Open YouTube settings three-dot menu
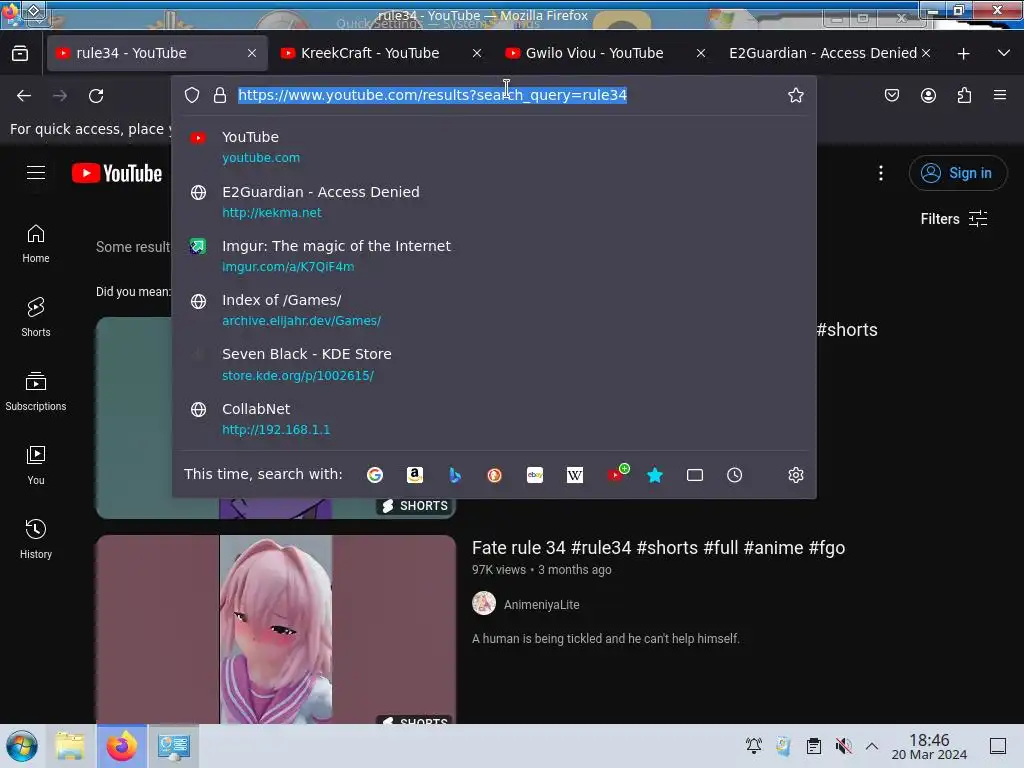The width and height of the screenshot is (1024, 768). [880, 173]
